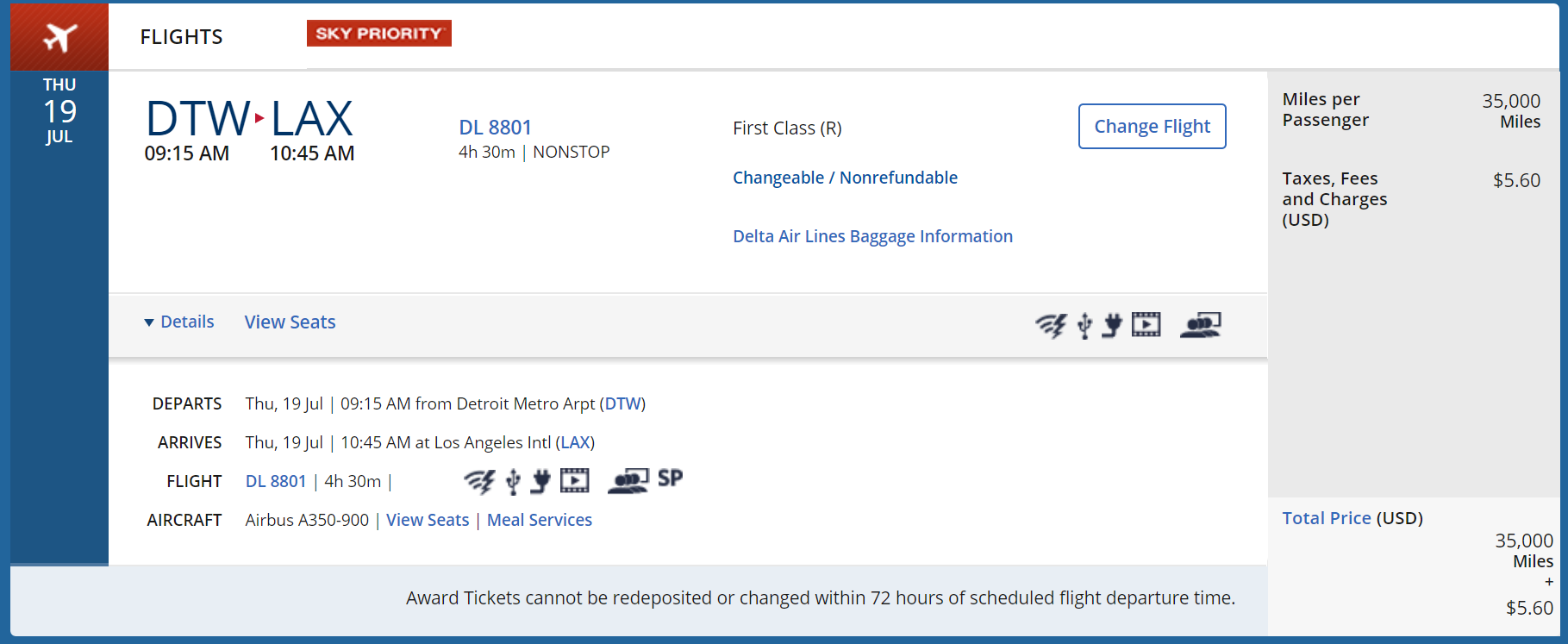Click the video entertainment icon in Details bar
Screen dimensions: 1568x644
tap(1146, 324)
